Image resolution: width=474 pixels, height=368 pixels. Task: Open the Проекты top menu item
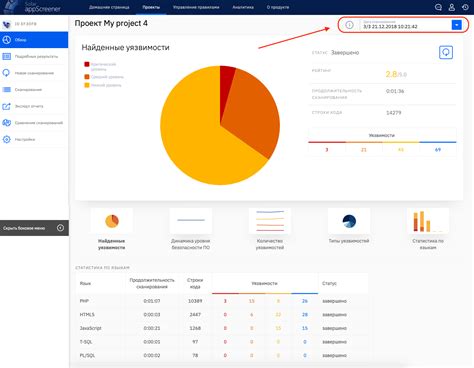pos(151,7)
